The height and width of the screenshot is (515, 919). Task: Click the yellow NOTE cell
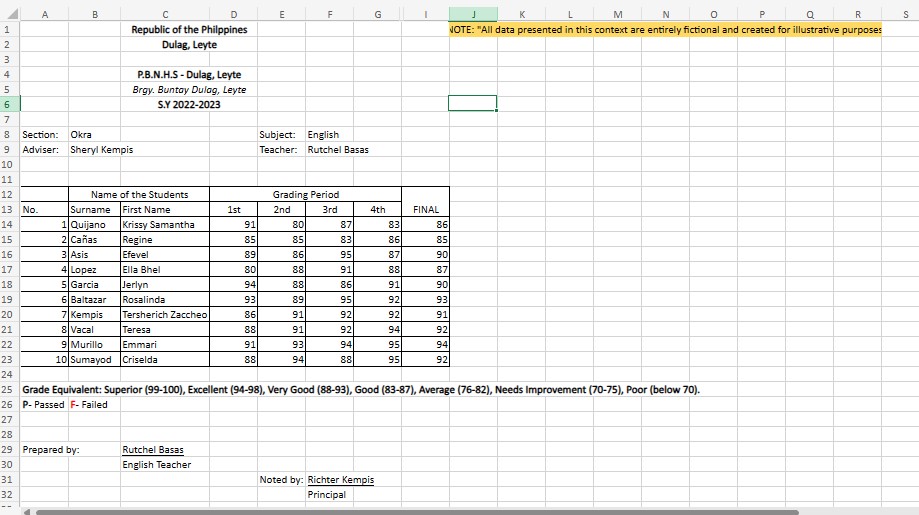tap(665, 29)
